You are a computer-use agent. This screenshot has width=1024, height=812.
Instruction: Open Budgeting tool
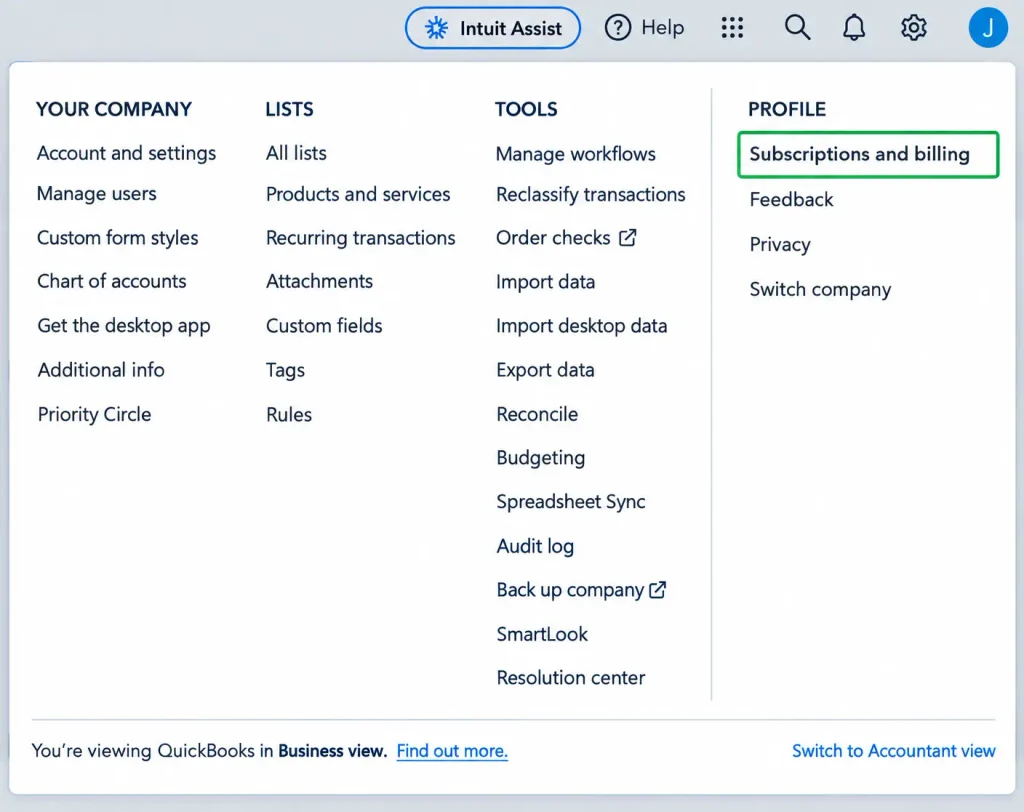tap(541, 458)
